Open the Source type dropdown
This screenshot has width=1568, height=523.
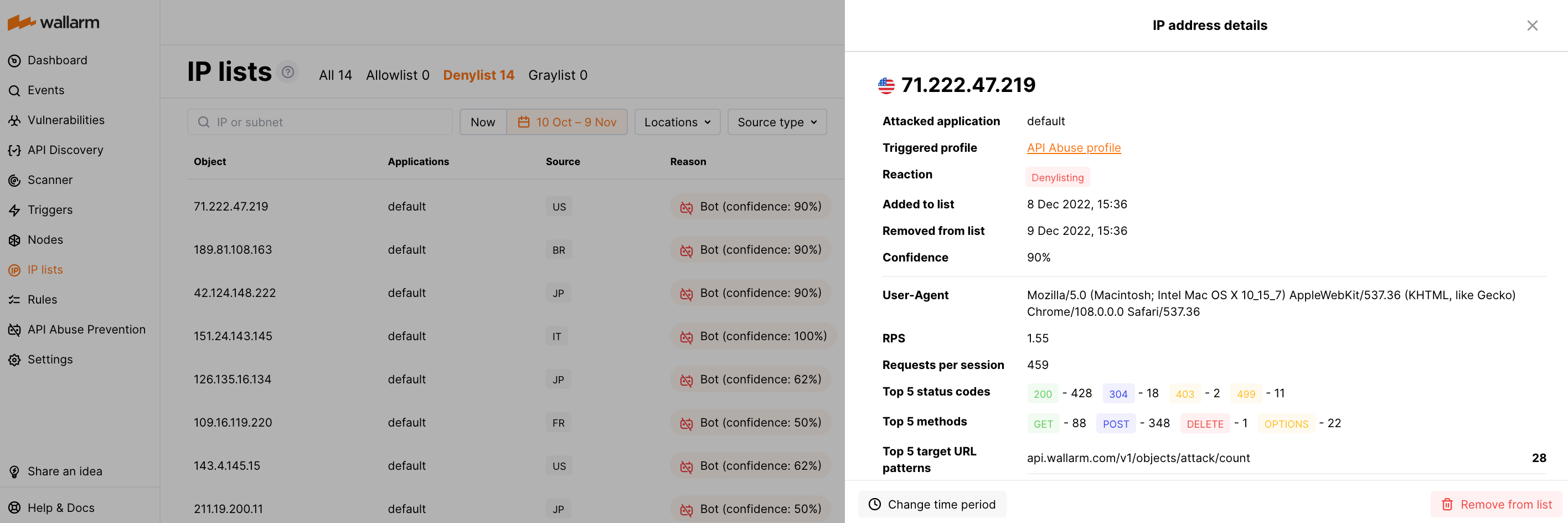(777, 122)
